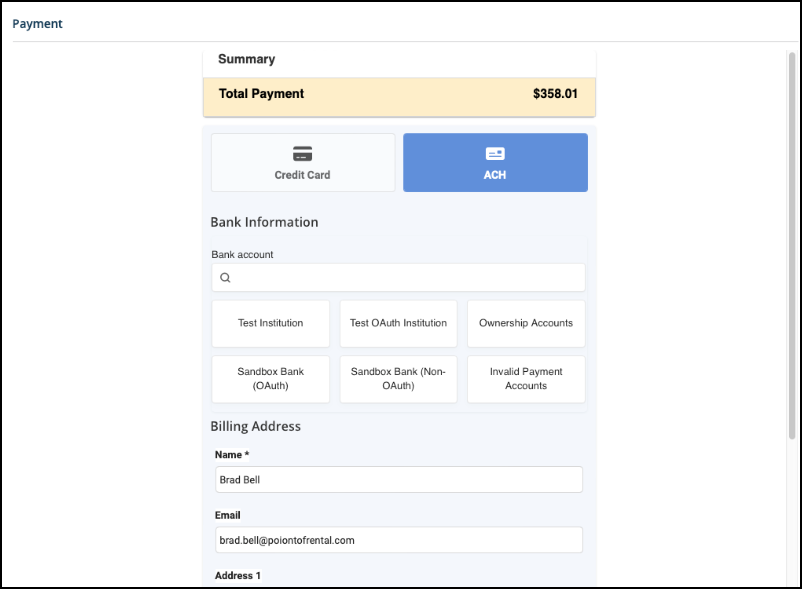Screen dimensions: 802x589
Task: Click the $358.01 total payment amount
Action: (555, 94)
